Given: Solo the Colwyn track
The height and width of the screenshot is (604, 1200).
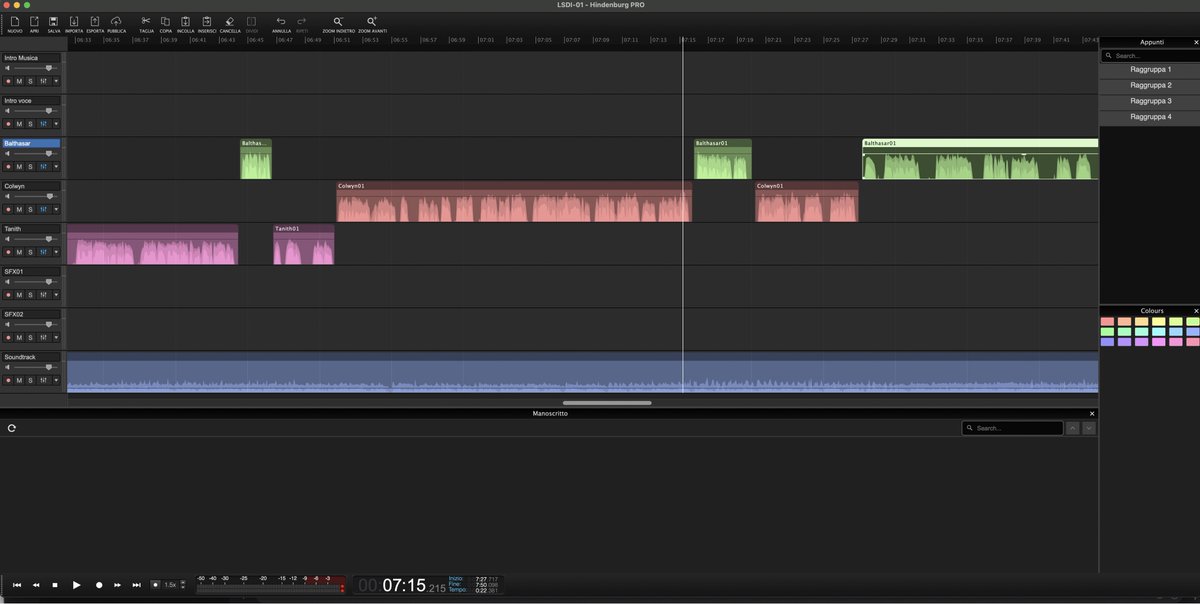Looking at the screenshot, I should pos(30,210).
